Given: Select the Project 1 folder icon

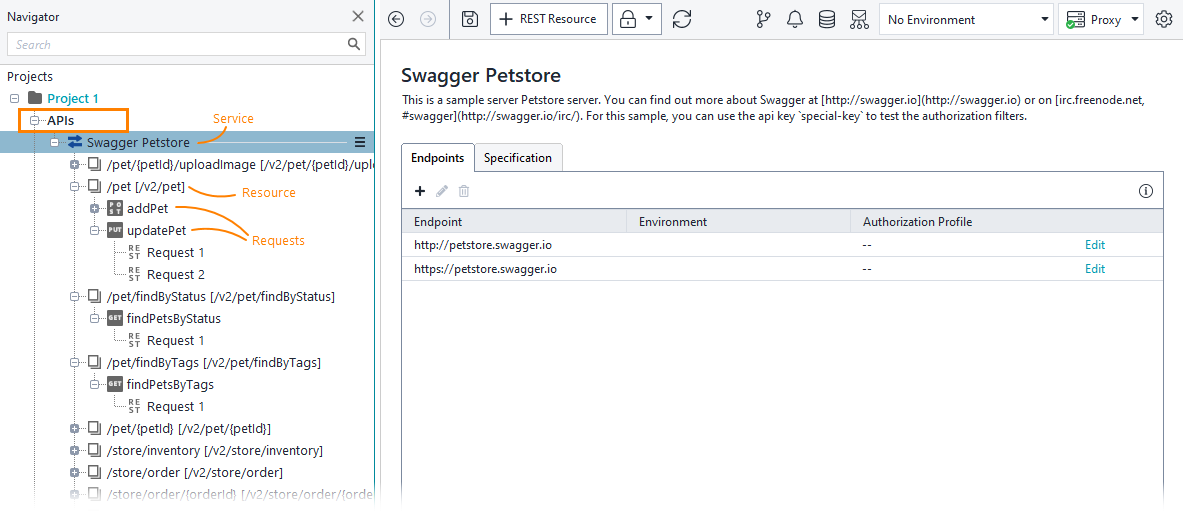Looking at the screenshot, I should pos(35,98).
